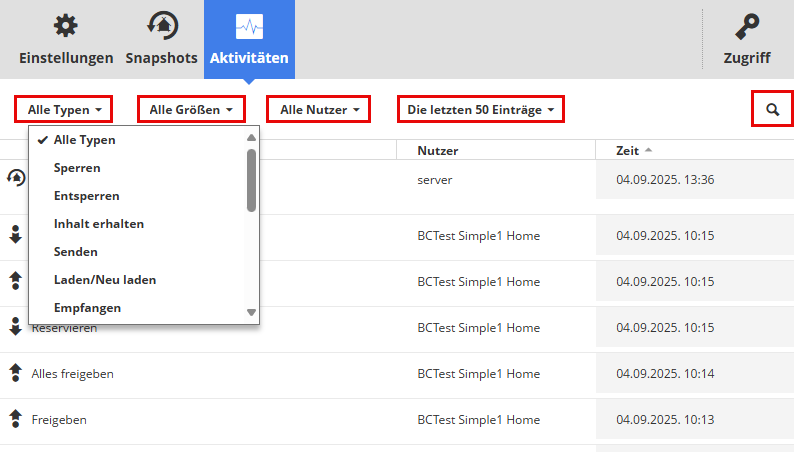Pick Senden in the dropdown list

pos(76,252)
